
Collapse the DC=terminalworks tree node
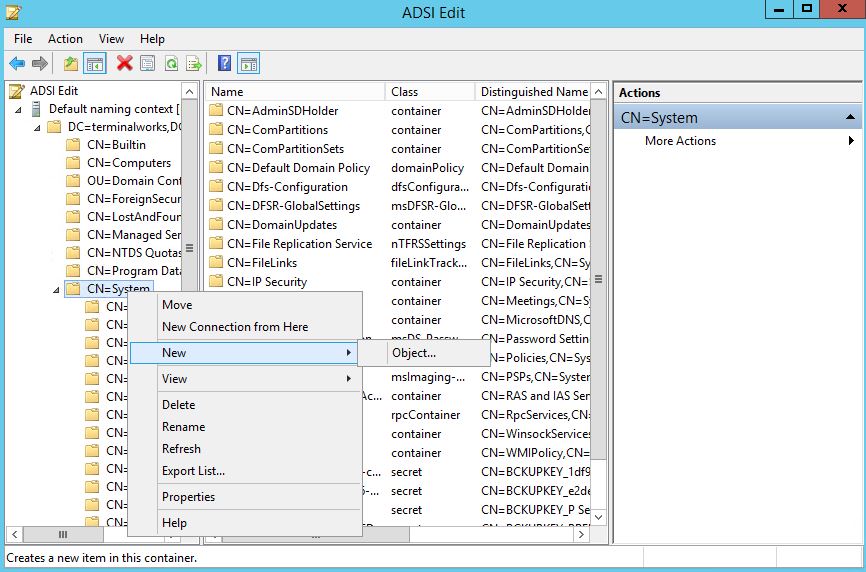[37, 128]
